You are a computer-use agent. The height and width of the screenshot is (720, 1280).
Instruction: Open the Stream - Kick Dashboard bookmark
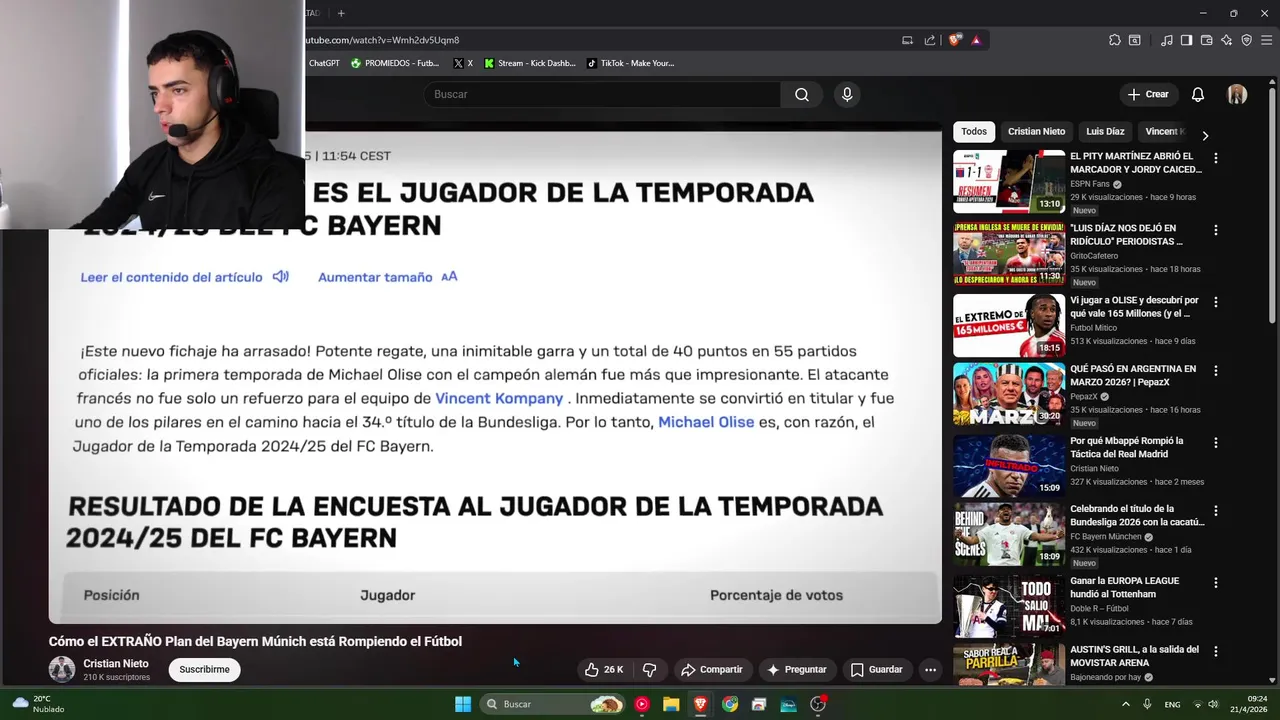[530, 63]
